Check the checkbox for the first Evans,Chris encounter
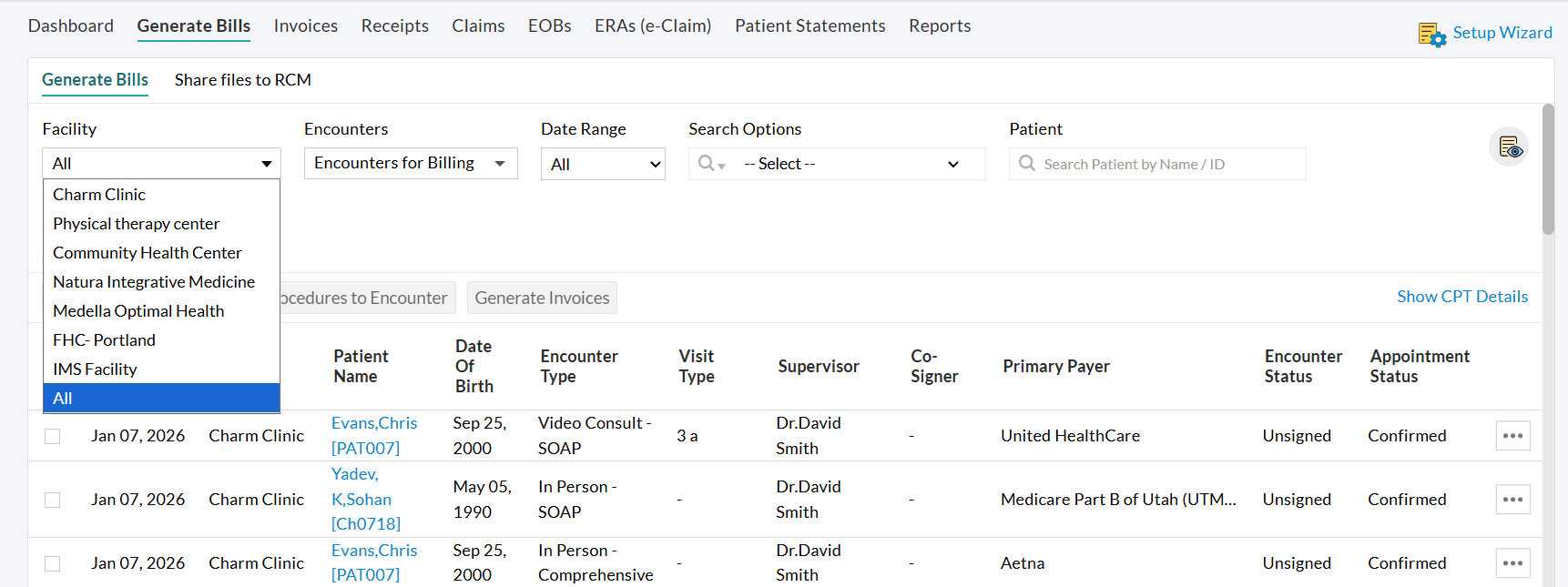This screenshot has height=587, width=1568. (x=52, y=436)
